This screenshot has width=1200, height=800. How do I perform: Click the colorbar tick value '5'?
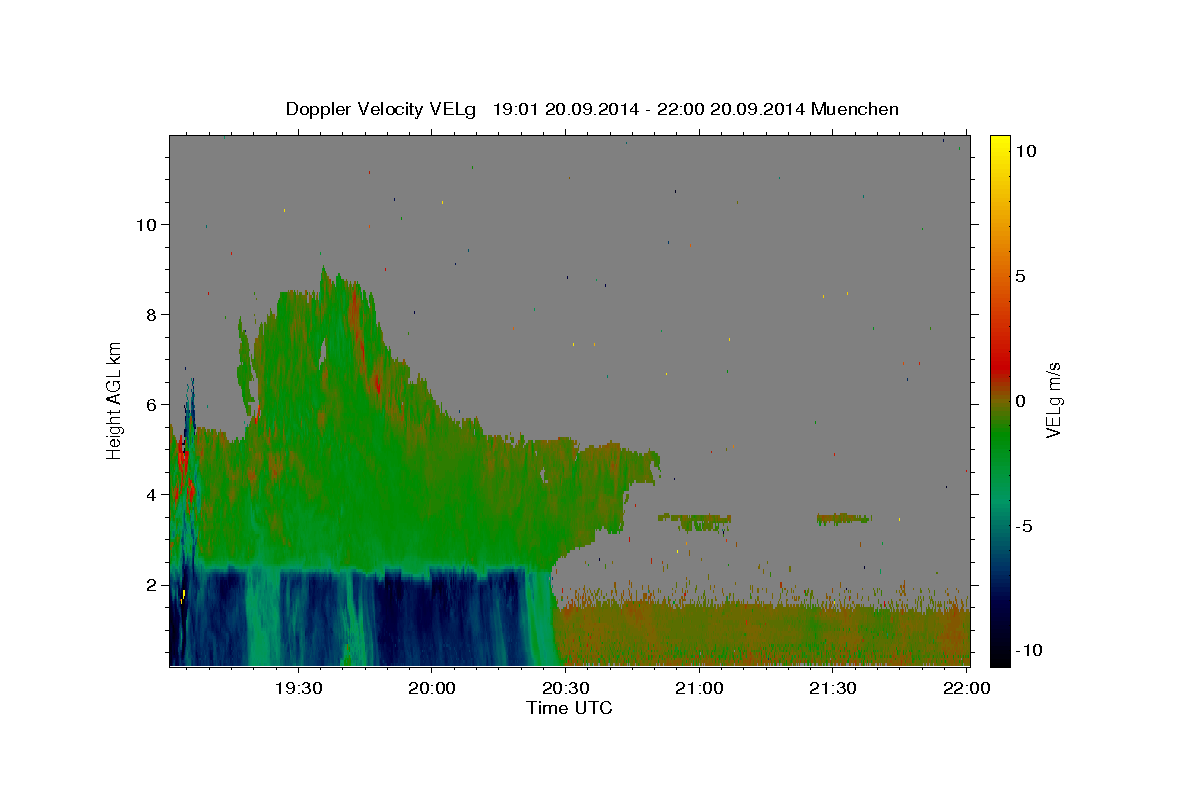point(1020,276)
